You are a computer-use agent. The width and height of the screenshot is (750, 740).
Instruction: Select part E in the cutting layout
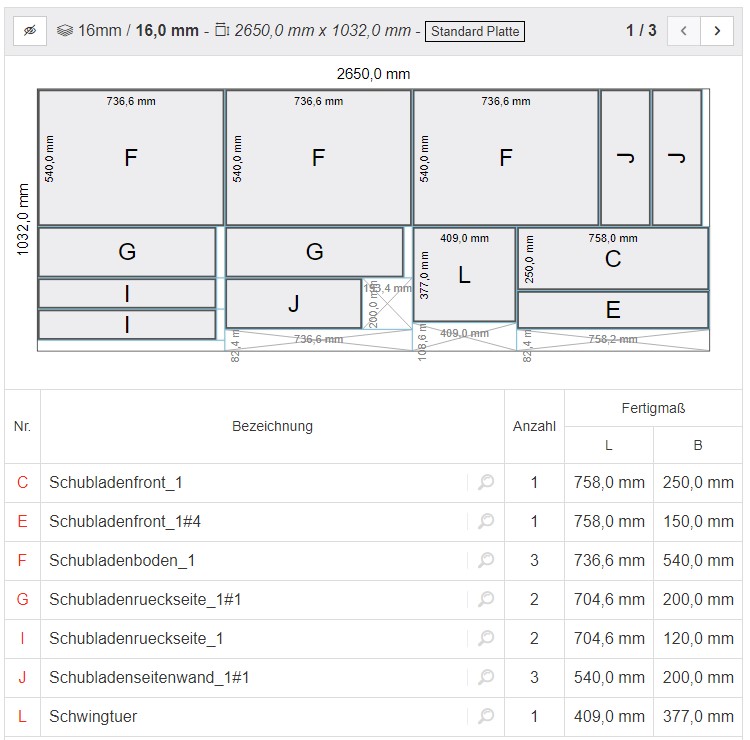pos(613,310)
